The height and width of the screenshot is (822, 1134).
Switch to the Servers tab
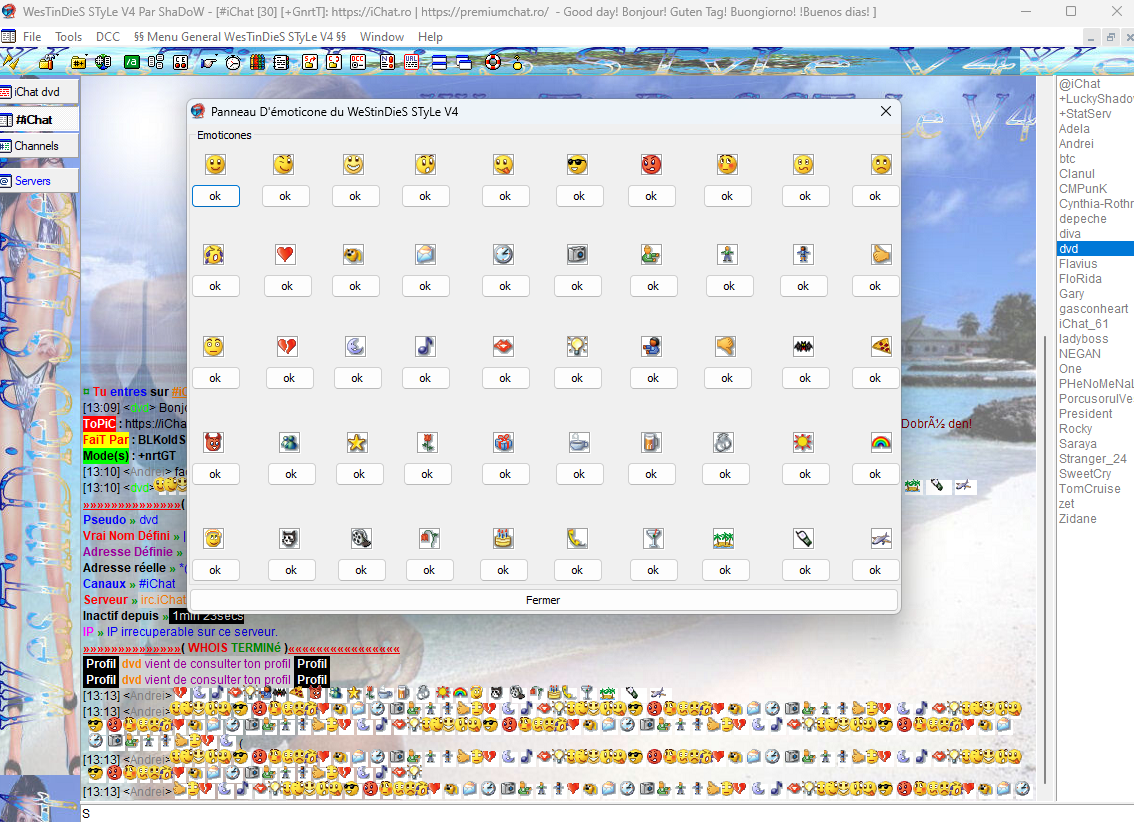[39, 181]
